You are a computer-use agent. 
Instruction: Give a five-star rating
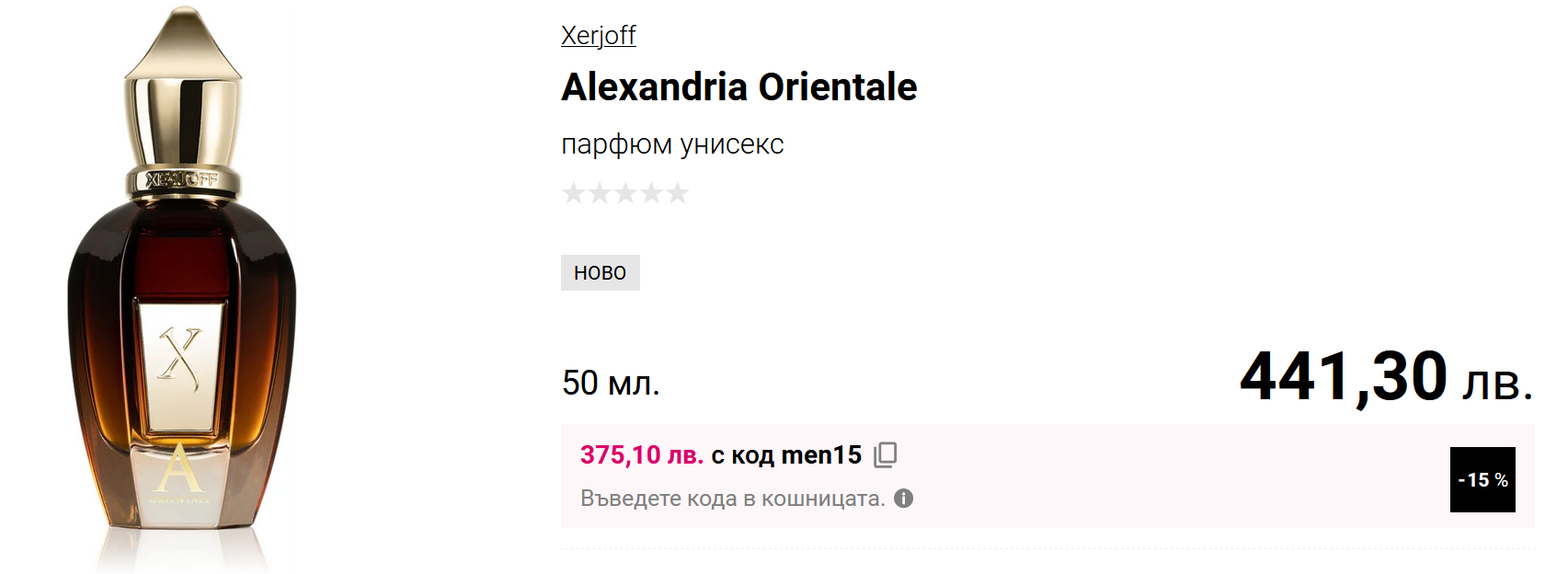tap(678, 193)
